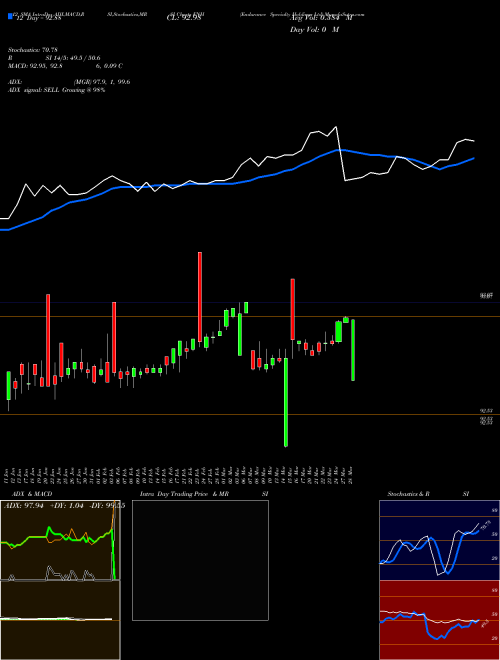The width and height of the screenshot is (500, 660).
Task: Click the 'Intra Day Trading Price & MR' title
Action: (x=184, y=494)
